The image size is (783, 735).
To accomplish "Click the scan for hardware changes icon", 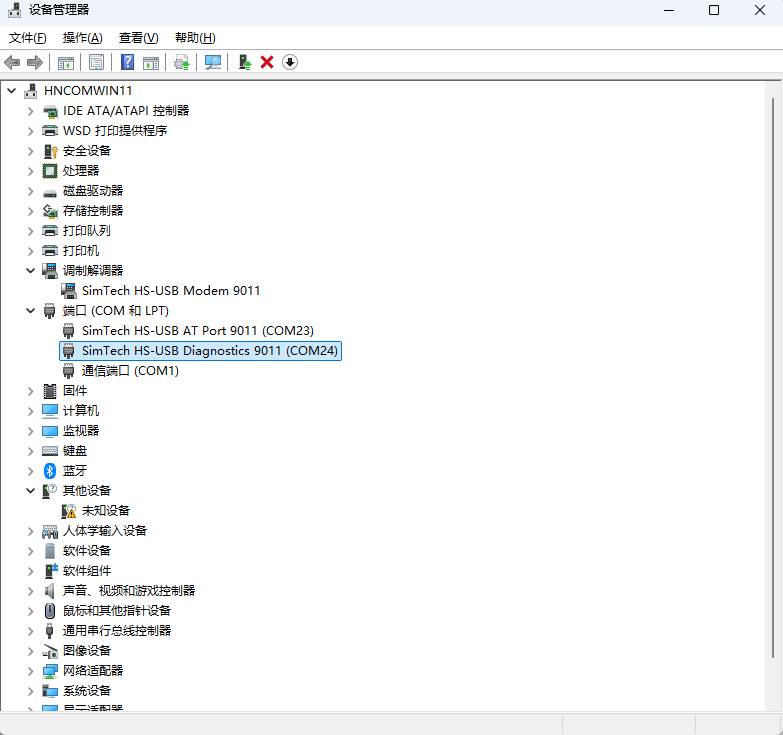I will pyautogui.click(x=213, y=62).
